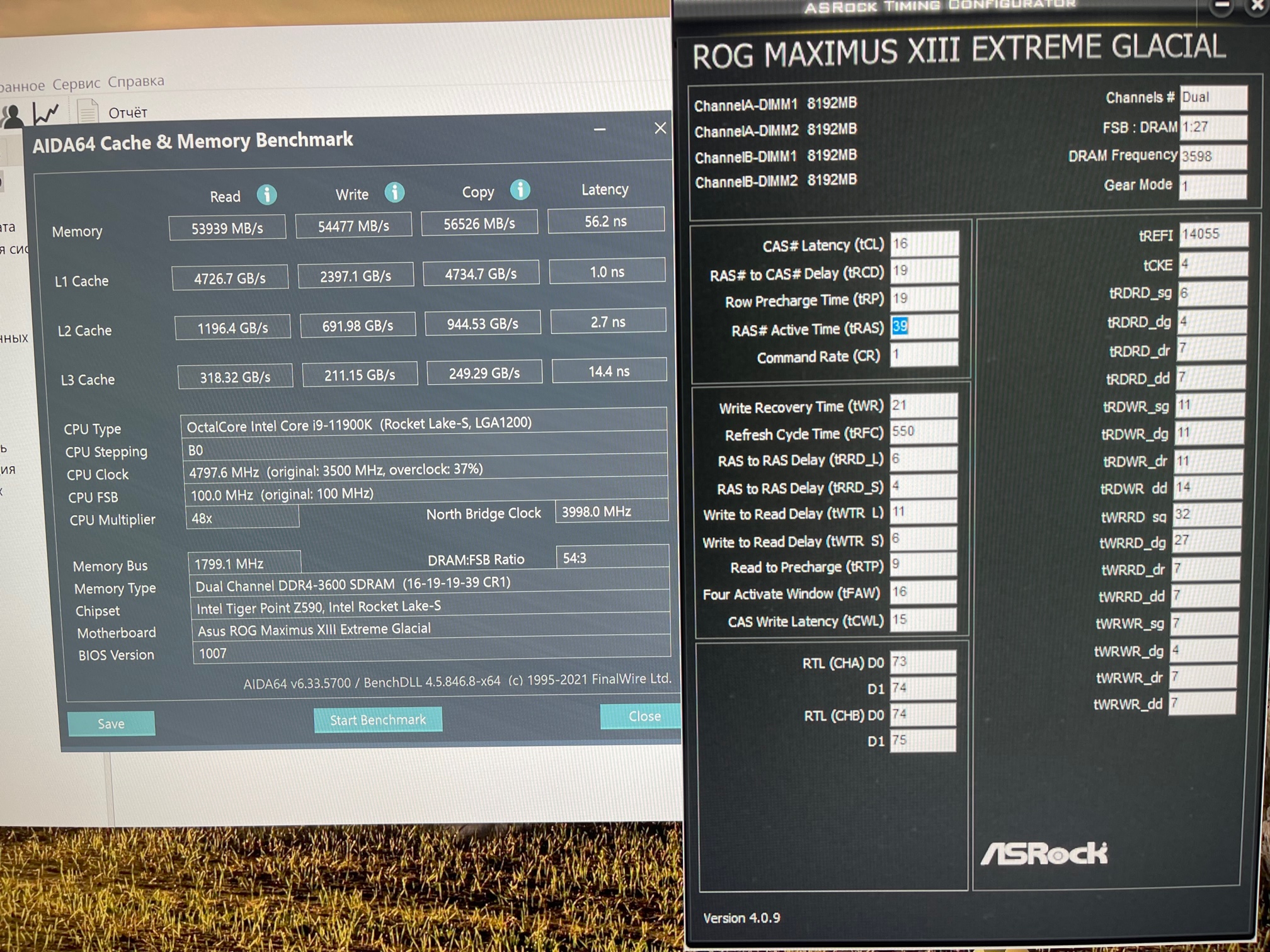Image resolution: width=1270 pixels, height=952 pixels.
Task: Open the Сервис menu
Action: coord(76,83)
